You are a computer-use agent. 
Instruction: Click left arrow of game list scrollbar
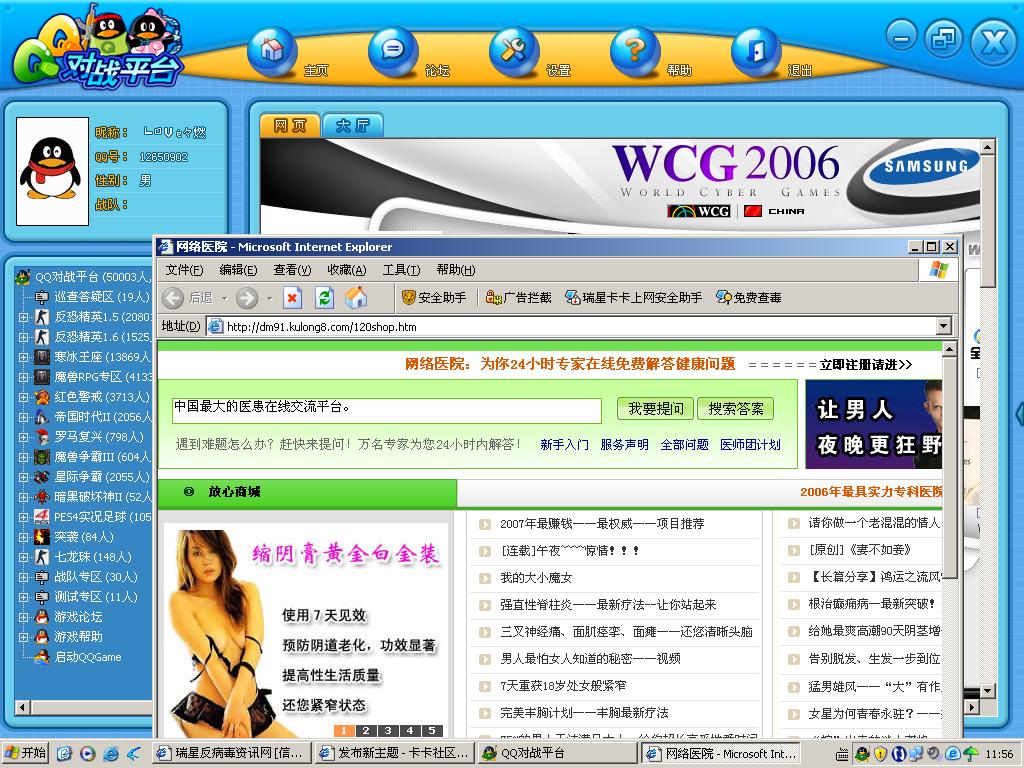23,707
